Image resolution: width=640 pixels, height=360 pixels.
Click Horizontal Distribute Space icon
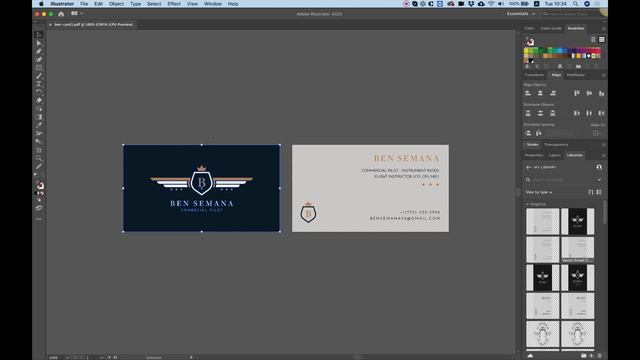(539, 133)
